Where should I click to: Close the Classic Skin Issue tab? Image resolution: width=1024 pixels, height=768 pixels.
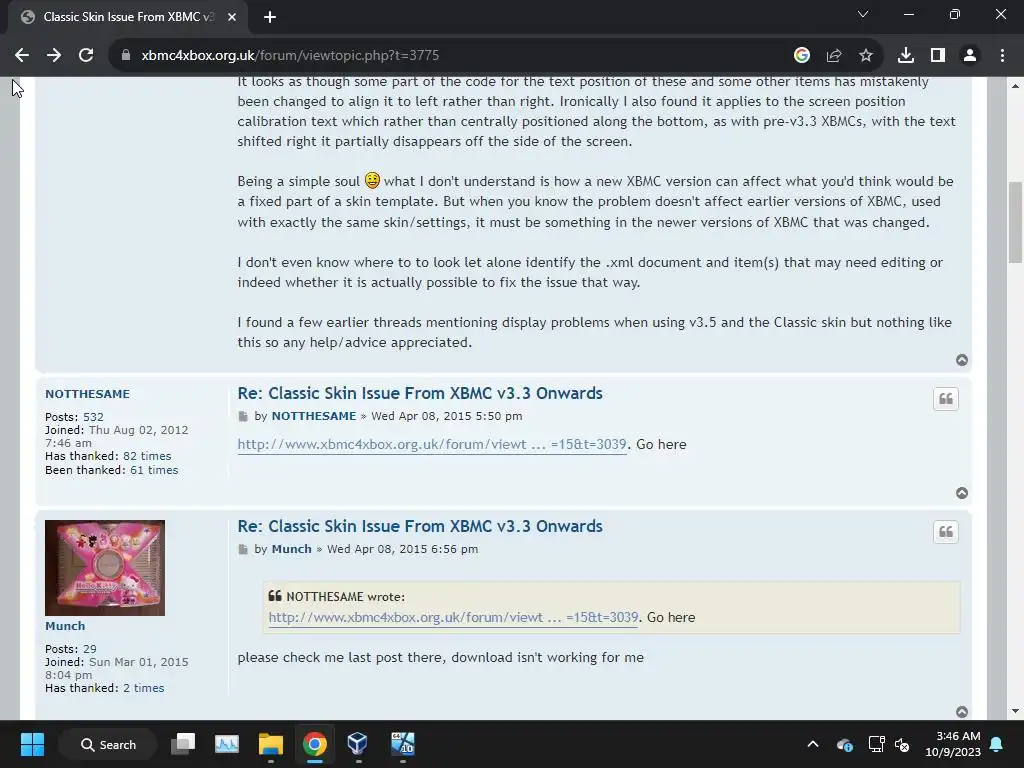[232, 17]
